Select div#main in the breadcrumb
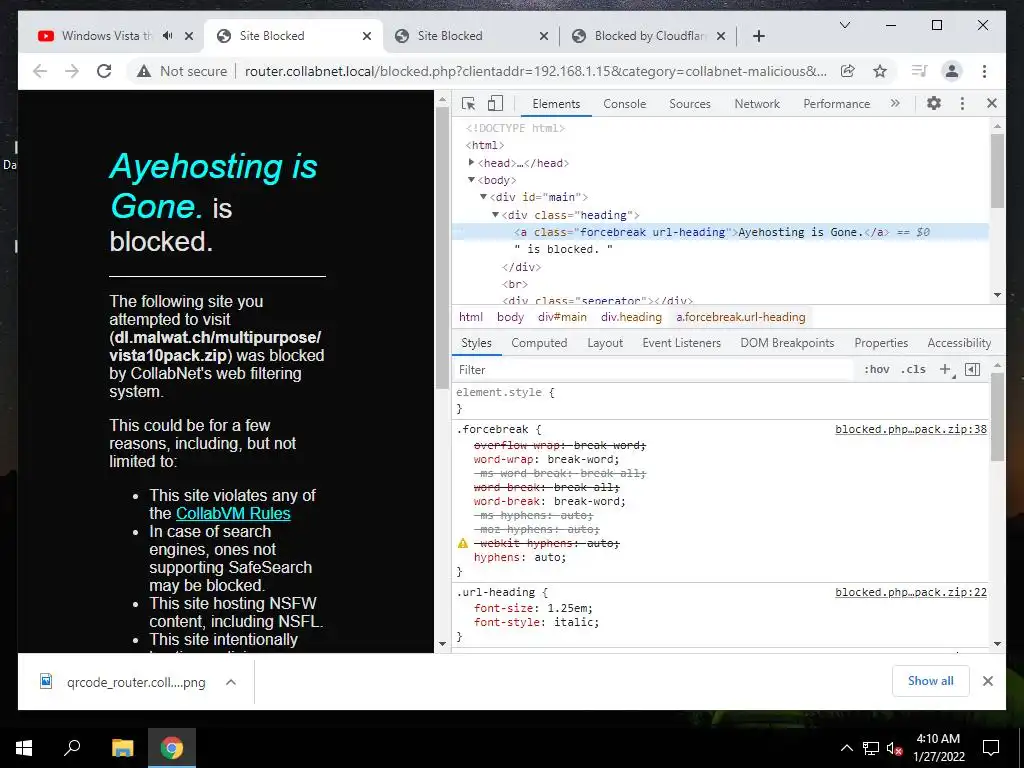Image resolution: width=1024 pixels, height=768 pixels. click(x=562, y=317)
